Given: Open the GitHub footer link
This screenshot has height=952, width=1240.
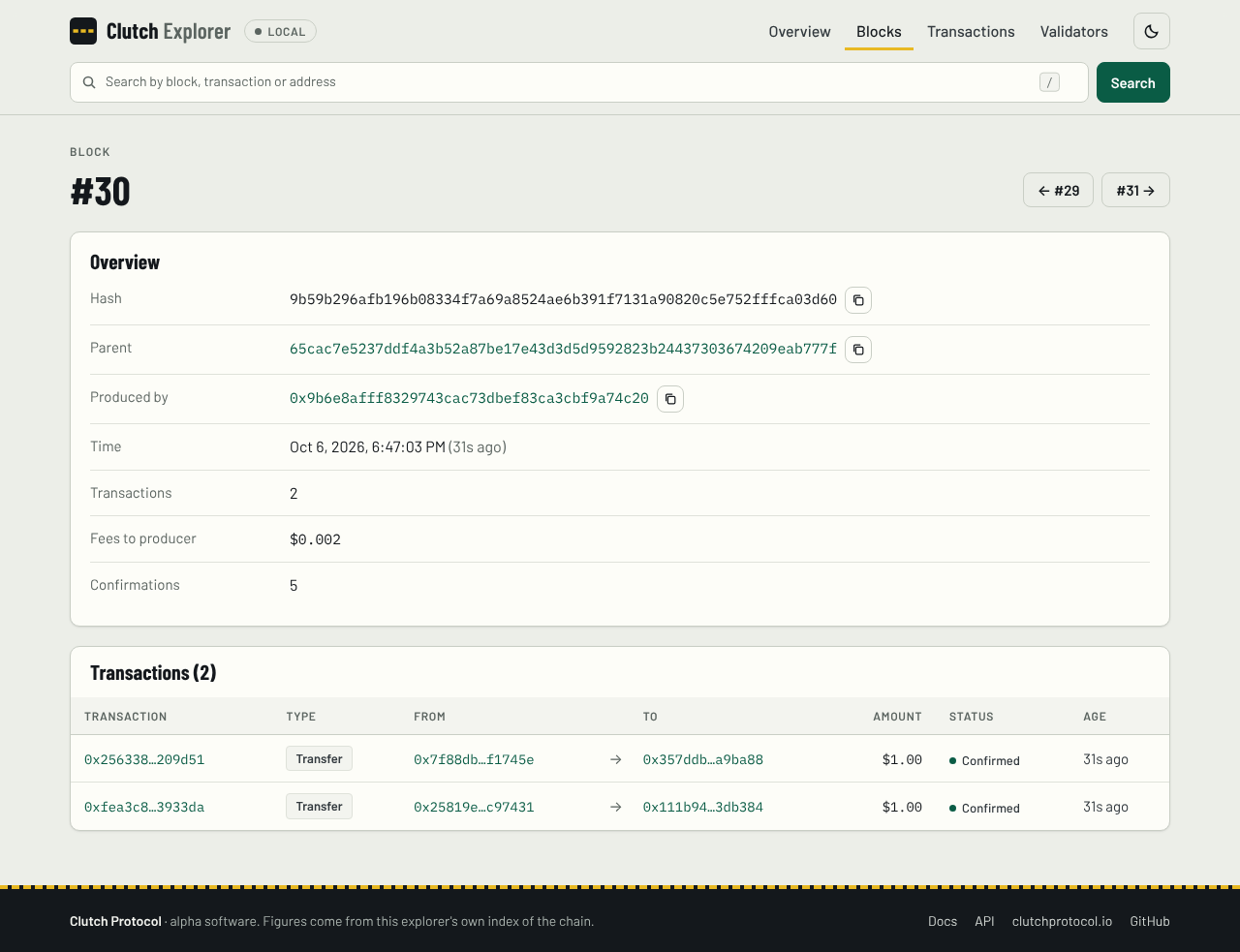Looking at the screenshot, I should [x=1150, y=921].
